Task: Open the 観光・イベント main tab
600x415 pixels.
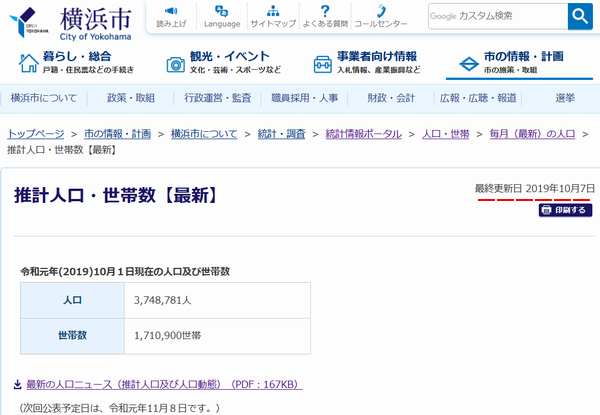Action: pyautogui.click(x=223, y=62)
